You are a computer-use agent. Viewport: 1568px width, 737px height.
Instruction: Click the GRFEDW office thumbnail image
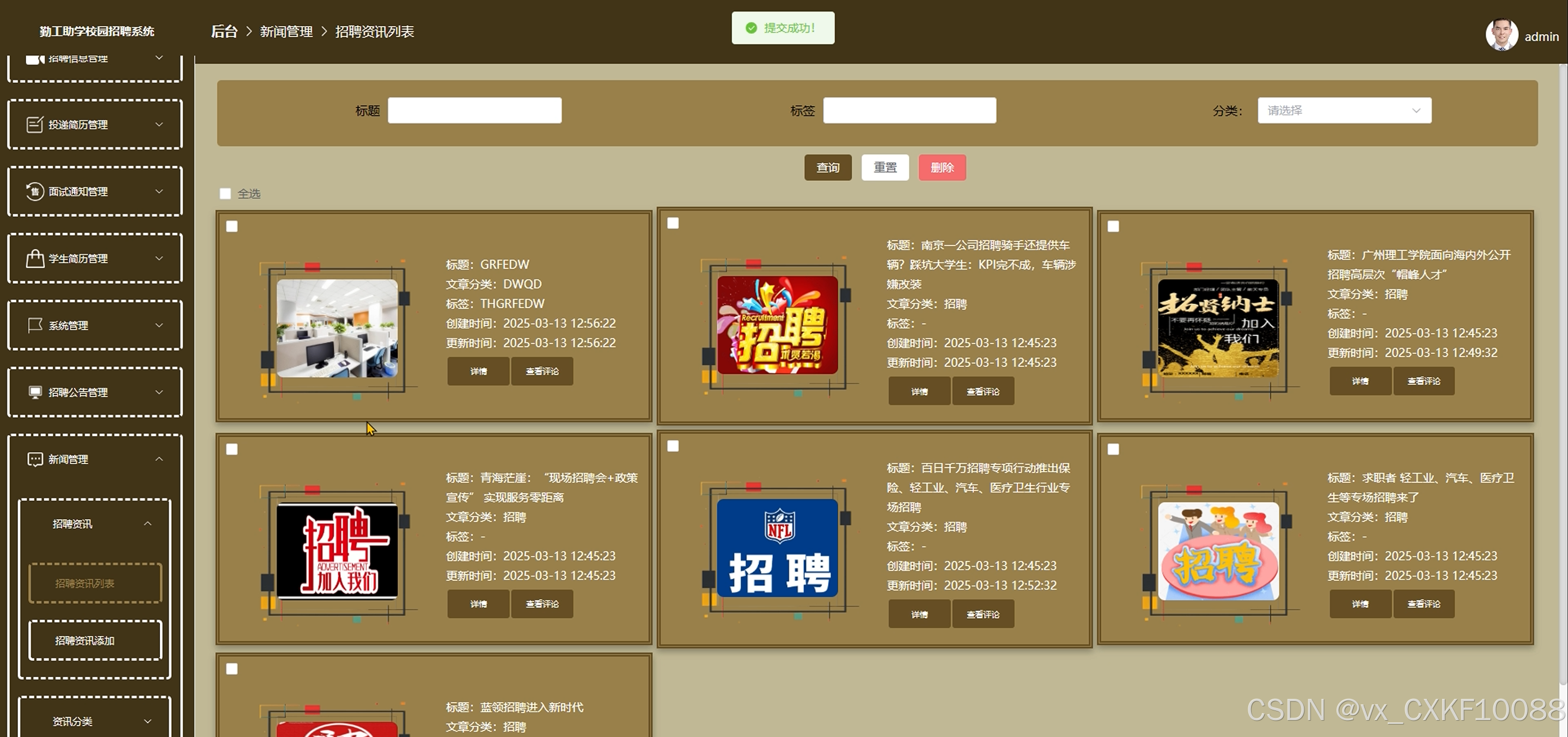[337, 329]
